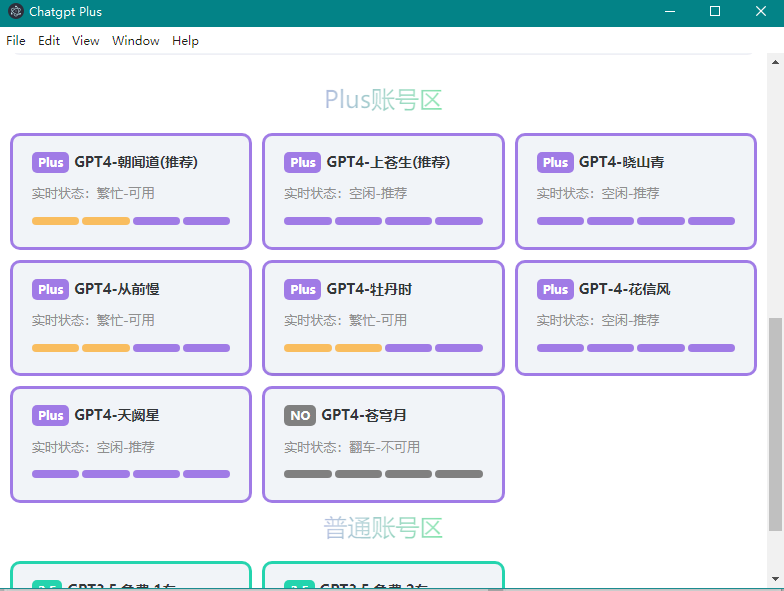Open the Help menu
Image resolution: width=784 pixels, height=591 pixels.
click(185, 40)
